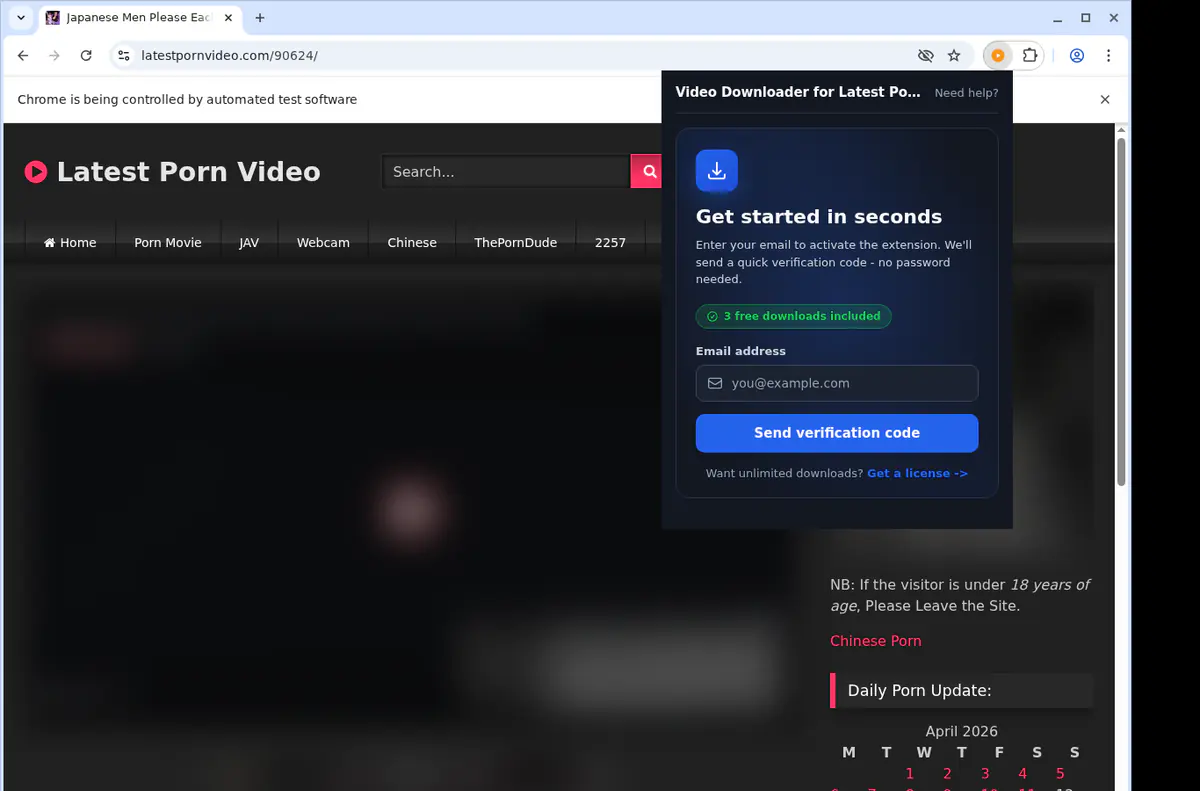Go back using the browser's back arrow
This screenshot has height=791, width=1200.
(x=23, y=56)
